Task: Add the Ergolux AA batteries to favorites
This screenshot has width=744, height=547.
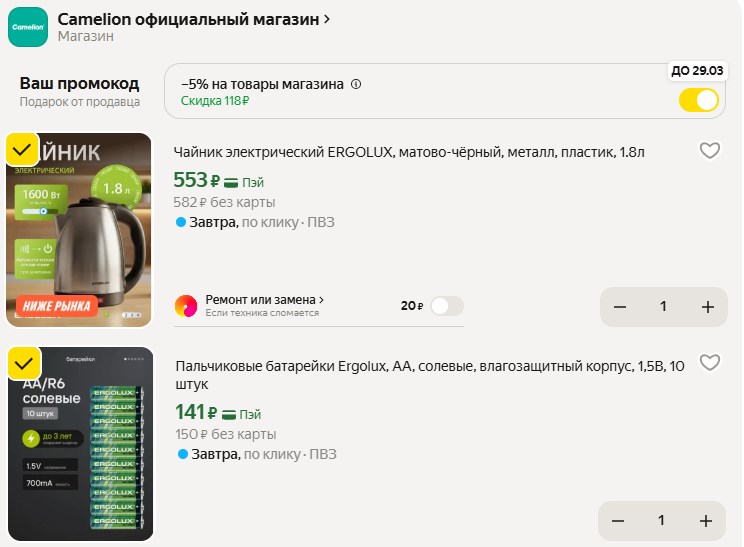Action: click(710, 363)
